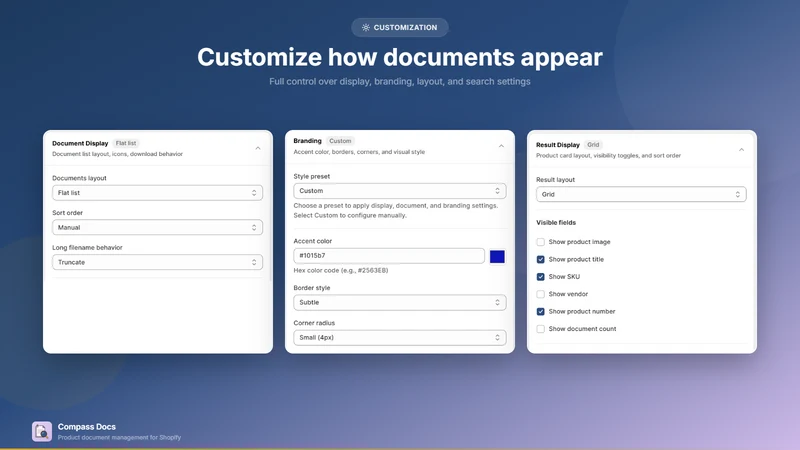Open the Style preset dropdown
The image size is (800, 450).
pyautogui.click(x=399, y=191)
